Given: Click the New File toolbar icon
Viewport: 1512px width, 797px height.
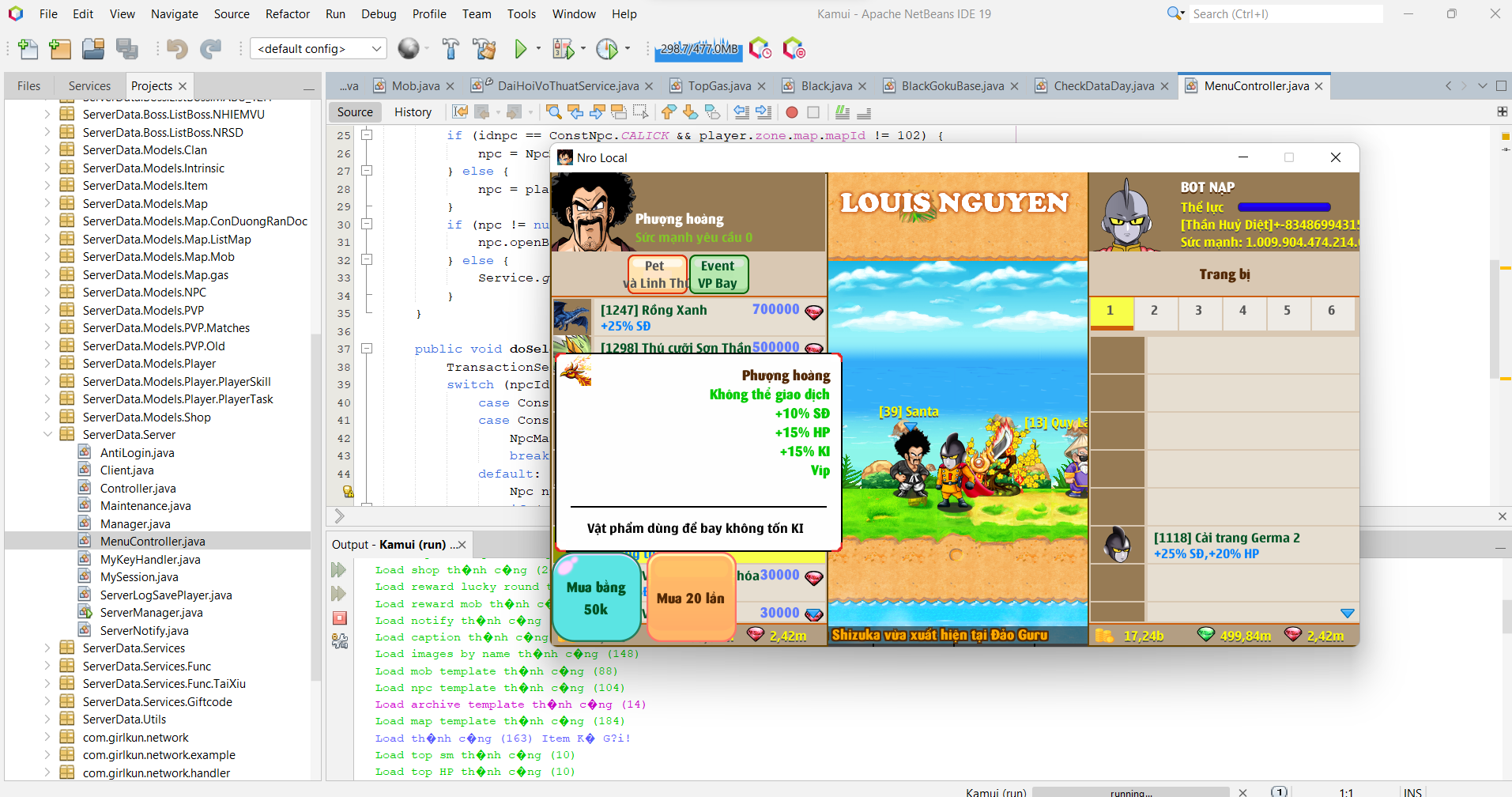Looking at the screenshot, I should tap(28, 49).
